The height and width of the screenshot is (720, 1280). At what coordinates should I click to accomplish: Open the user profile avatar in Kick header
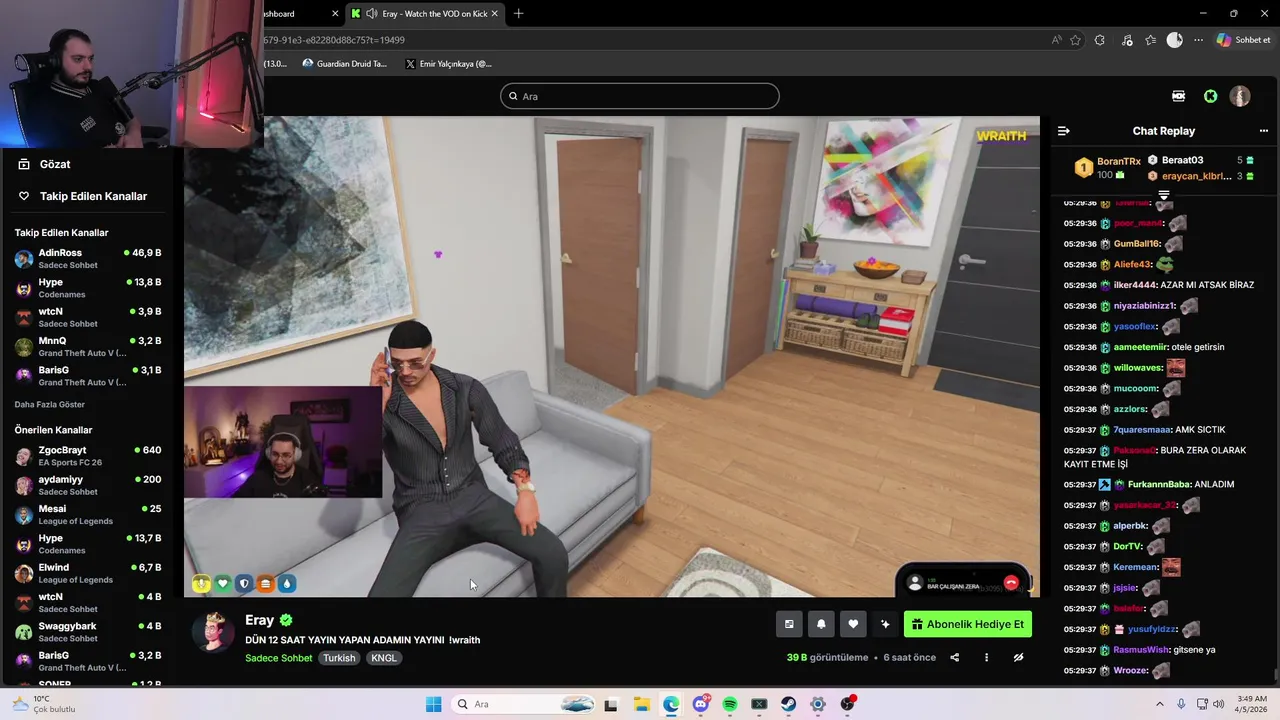pos(1240,96)
